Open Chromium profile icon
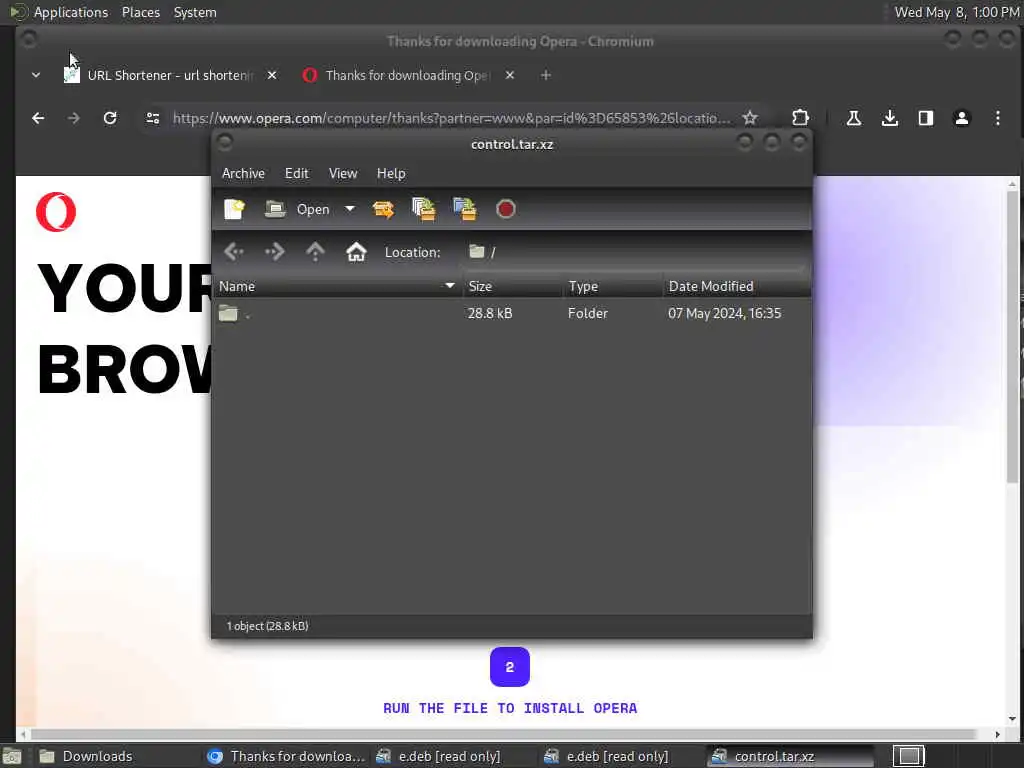Screen dimensions: 1024x768 [961, 118]
